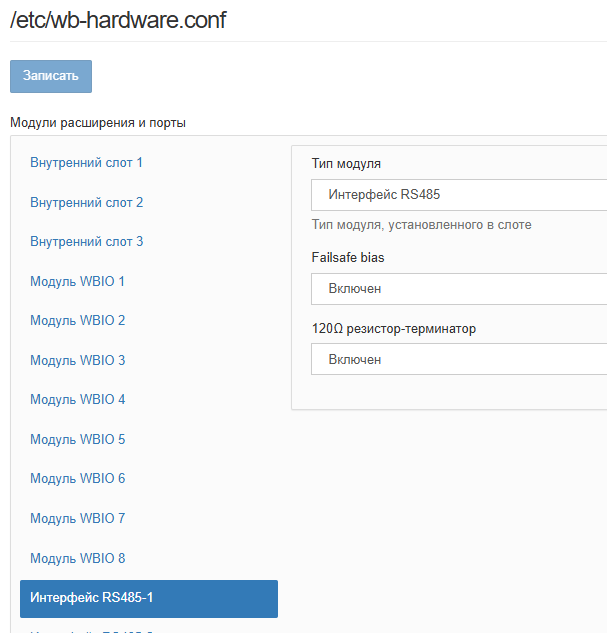This screenshot has width=607, height=633.
Task: Select Модуль WBIO 5
Action: 78,439
